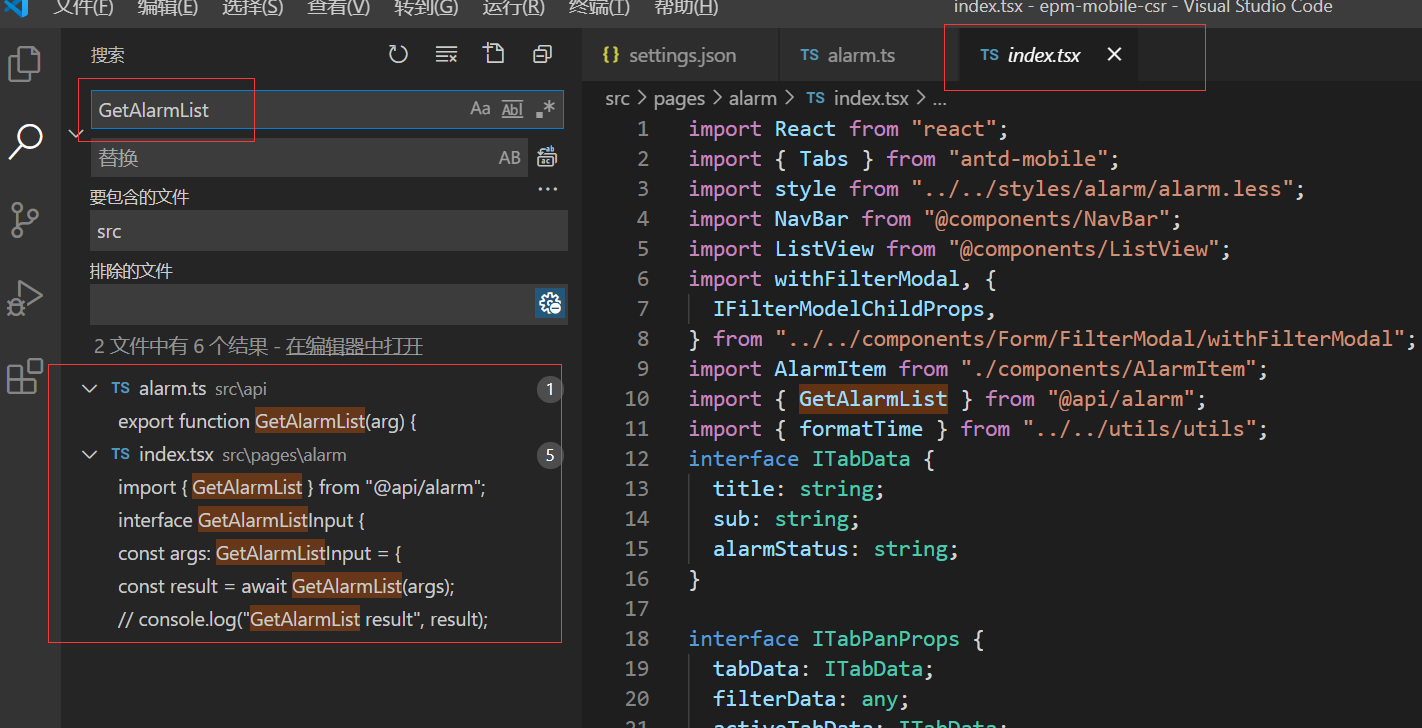This screenshot has height=728, width=1422.
Task: Collapse the index.tsx result group
Action: pyautogui.click(x=89, y=454)
